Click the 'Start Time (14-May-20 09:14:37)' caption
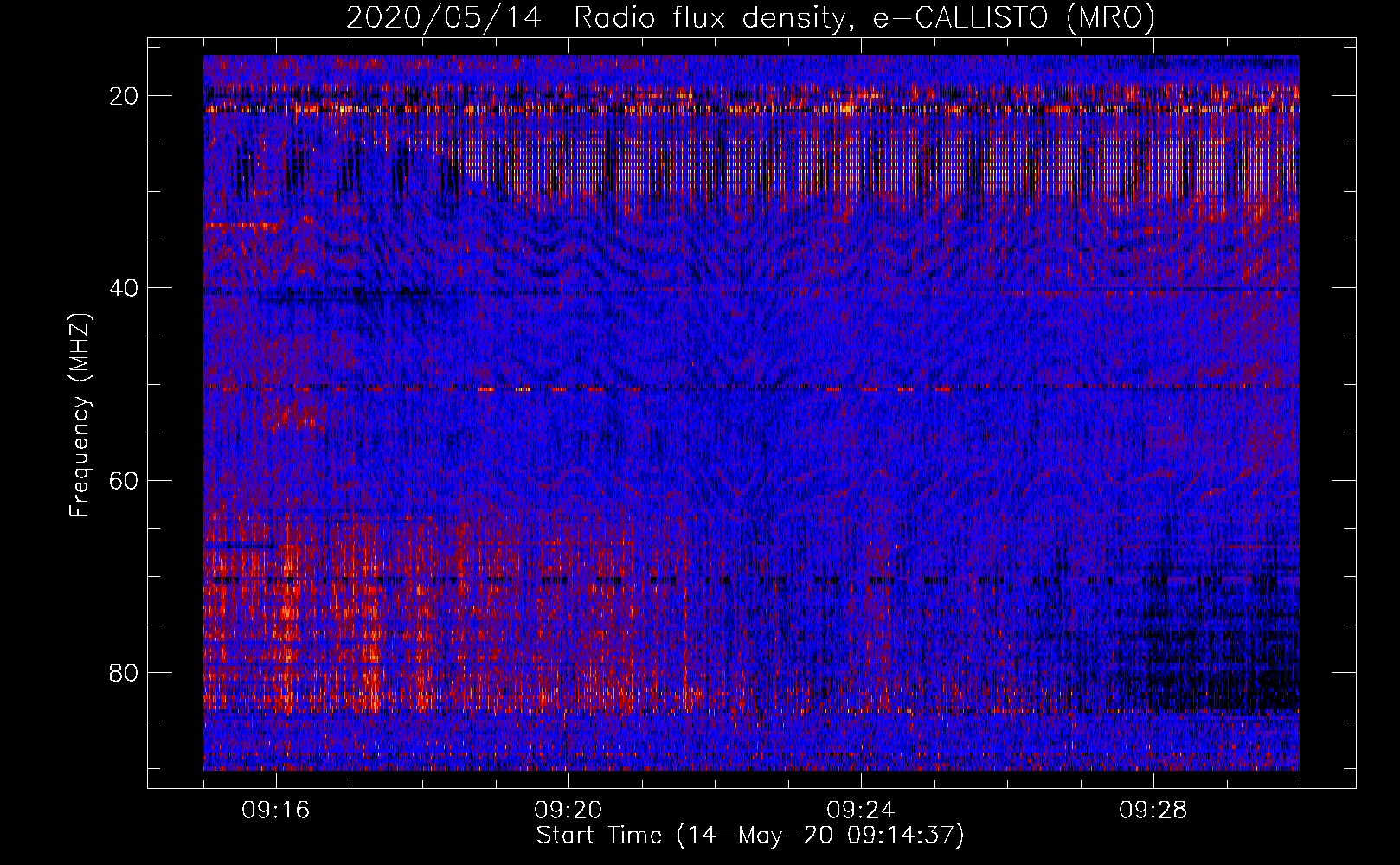The image size is (1400, 865). [750, 836]
